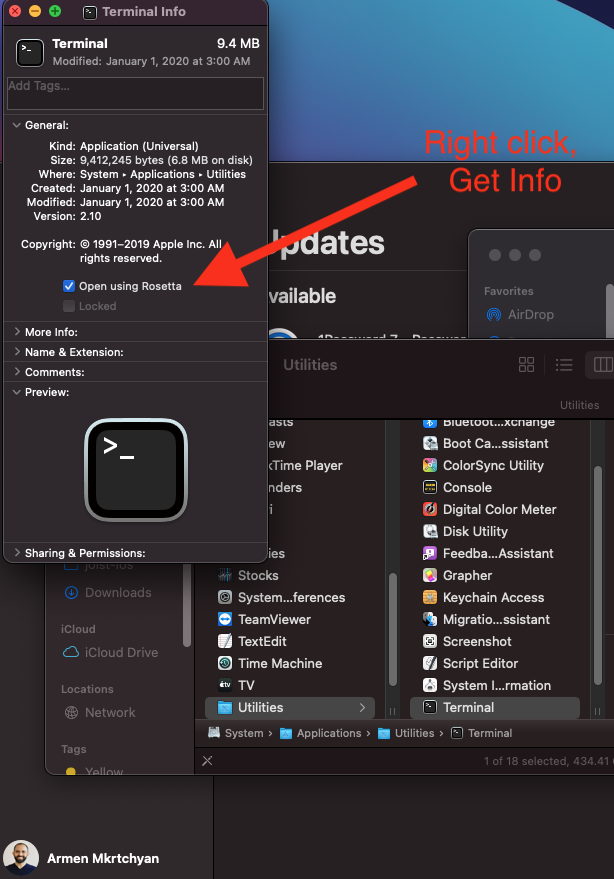Click Kind Application (Universal) text
The height and width of the screenshot is (879, 614).
point(139,146)
